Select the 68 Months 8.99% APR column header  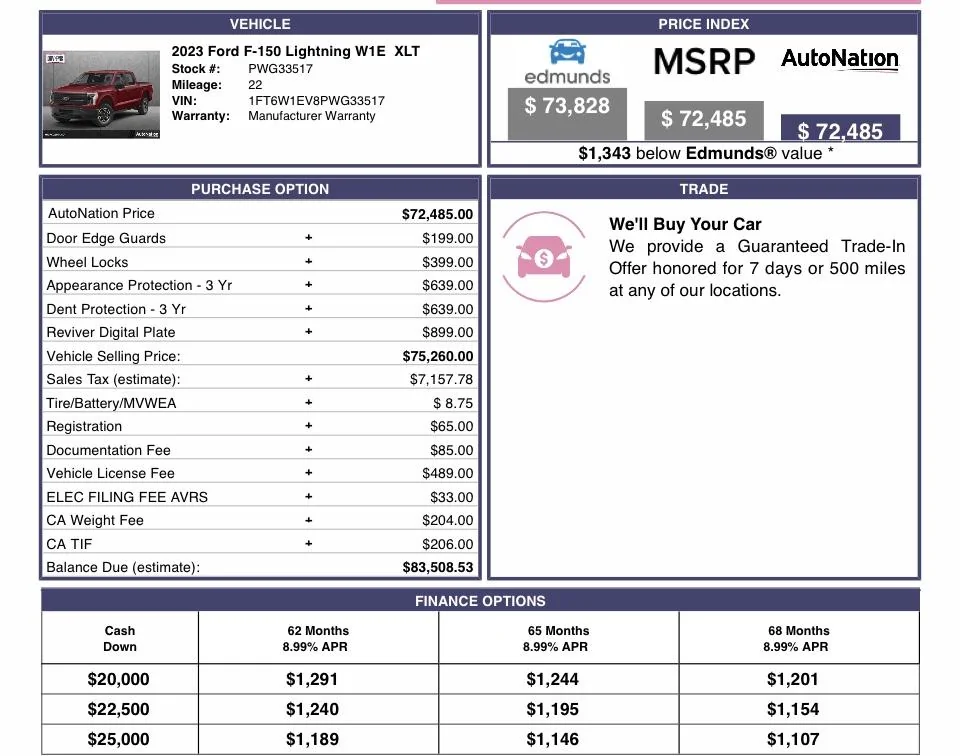click(x=798, y=638)
